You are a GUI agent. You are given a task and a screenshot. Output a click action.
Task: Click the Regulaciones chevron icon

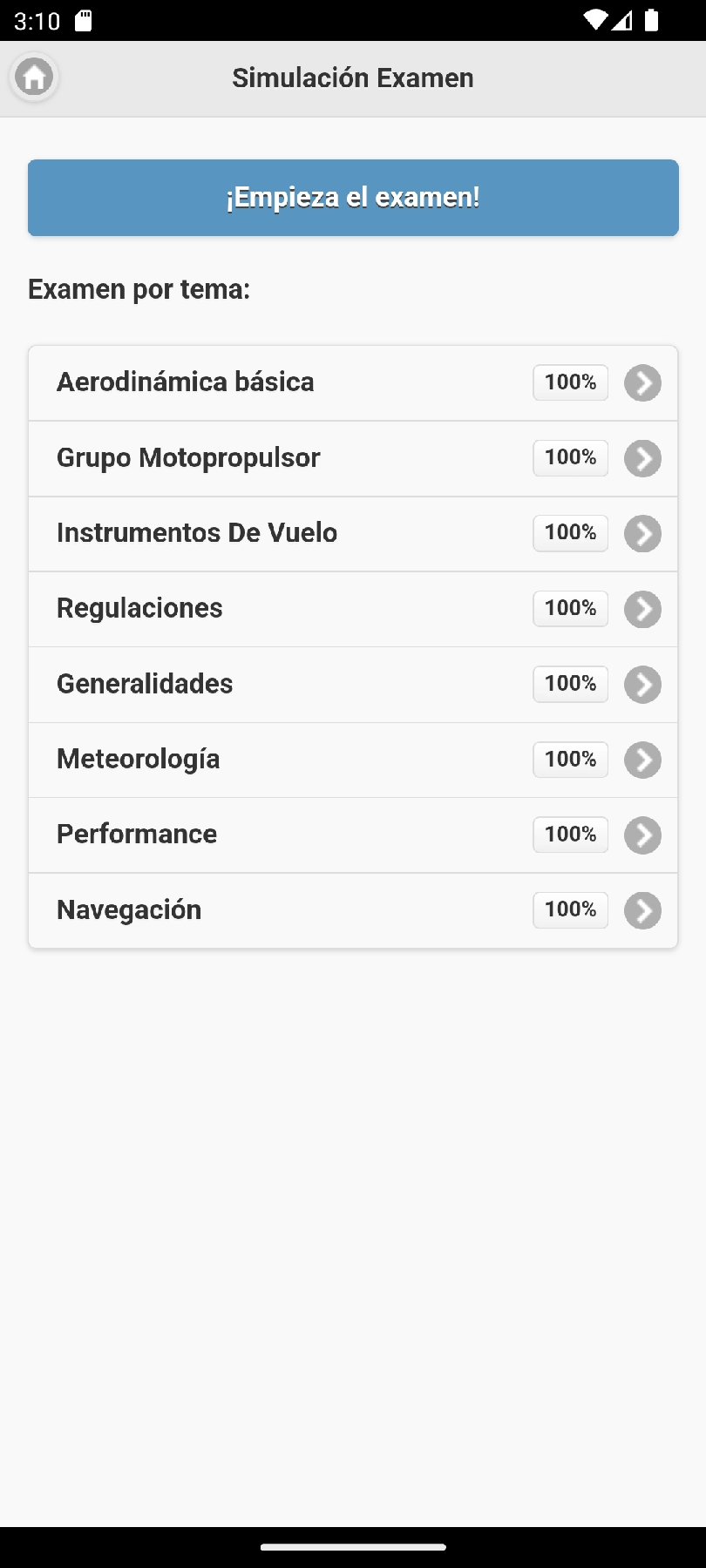click(642, 610)
